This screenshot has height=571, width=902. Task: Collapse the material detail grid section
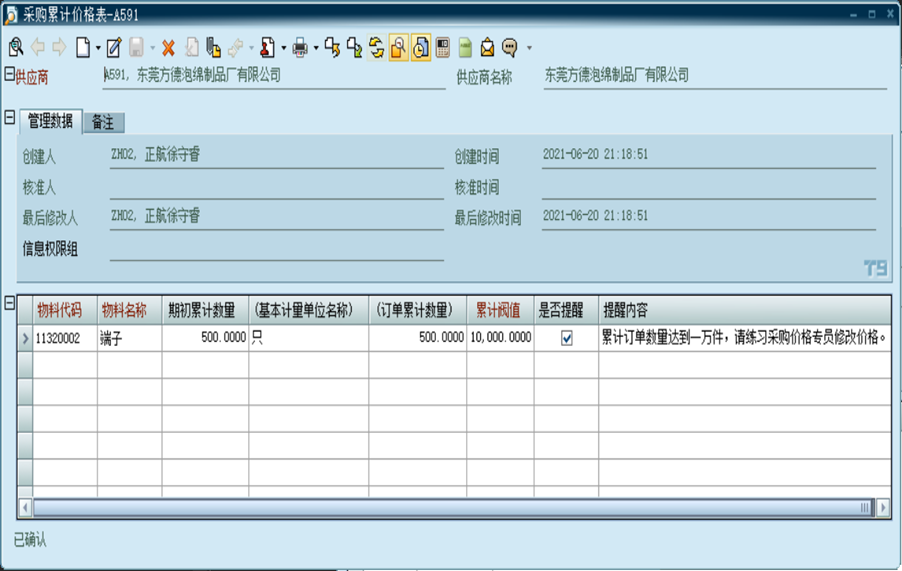click(x=9, y=301)
